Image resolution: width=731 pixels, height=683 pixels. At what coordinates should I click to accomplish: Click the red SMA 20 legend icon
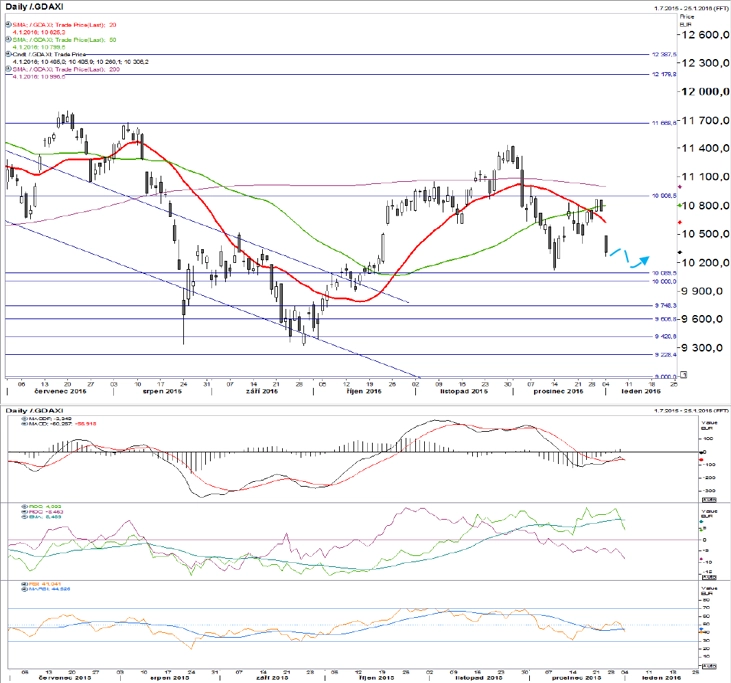tap(8, 24)
